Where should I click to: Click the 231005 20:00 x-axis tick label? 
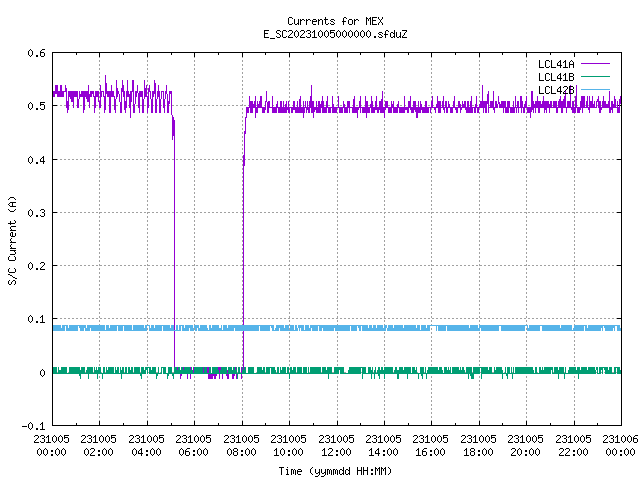(x=525, y=446)
